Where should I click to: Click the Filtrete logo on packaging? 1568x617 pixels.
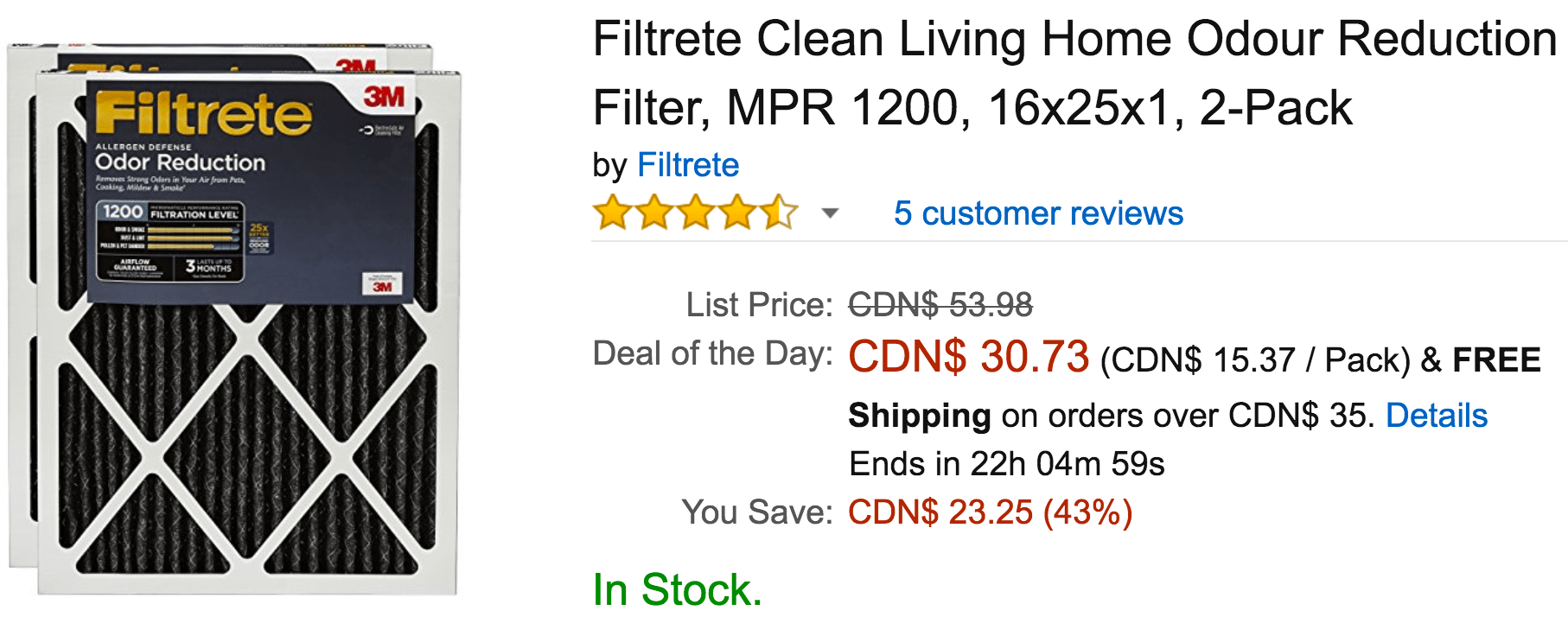click(203, 114)
